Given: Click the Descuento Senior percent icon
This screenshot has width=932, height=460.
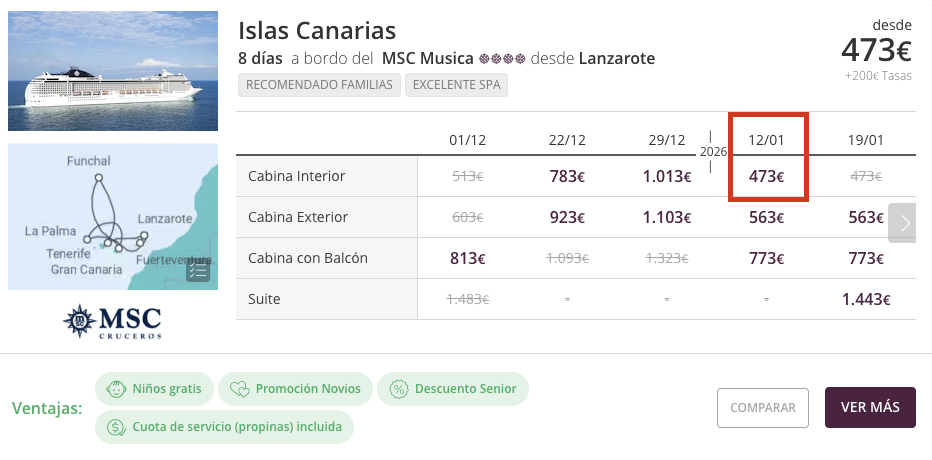Looking at the screenshot, I should (x=399, y=388).
